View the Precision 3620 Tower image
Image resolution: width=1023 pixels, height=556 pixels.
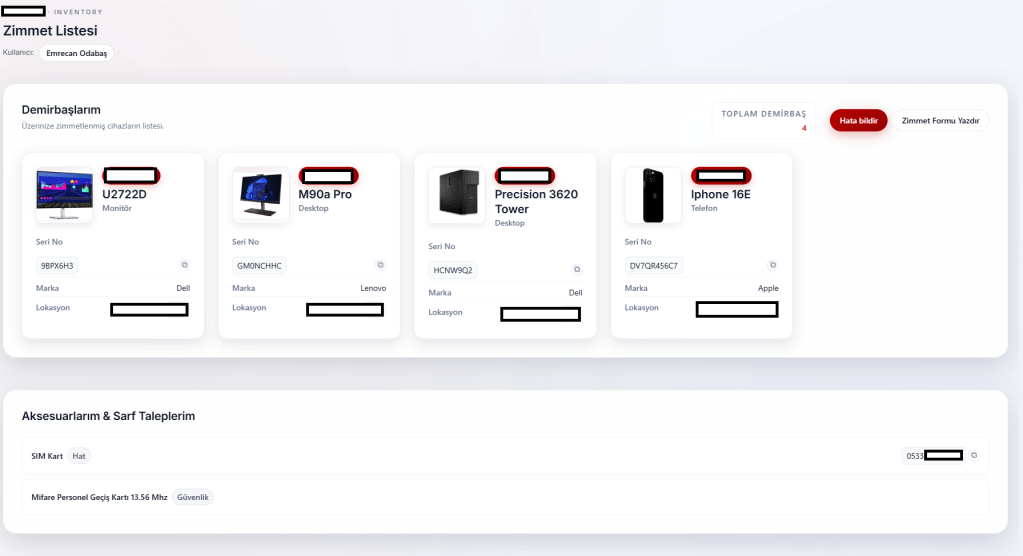coord(456,194)
